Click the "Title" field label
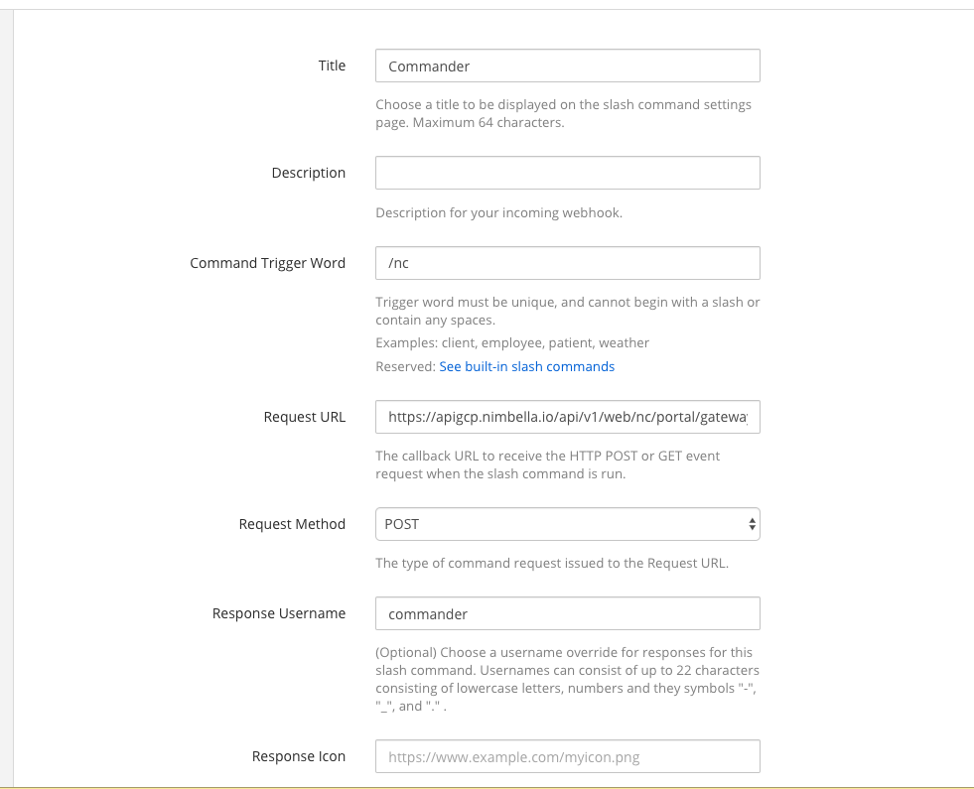The height and width of the screenshot is (789, 974). click(x=332, y=66)
